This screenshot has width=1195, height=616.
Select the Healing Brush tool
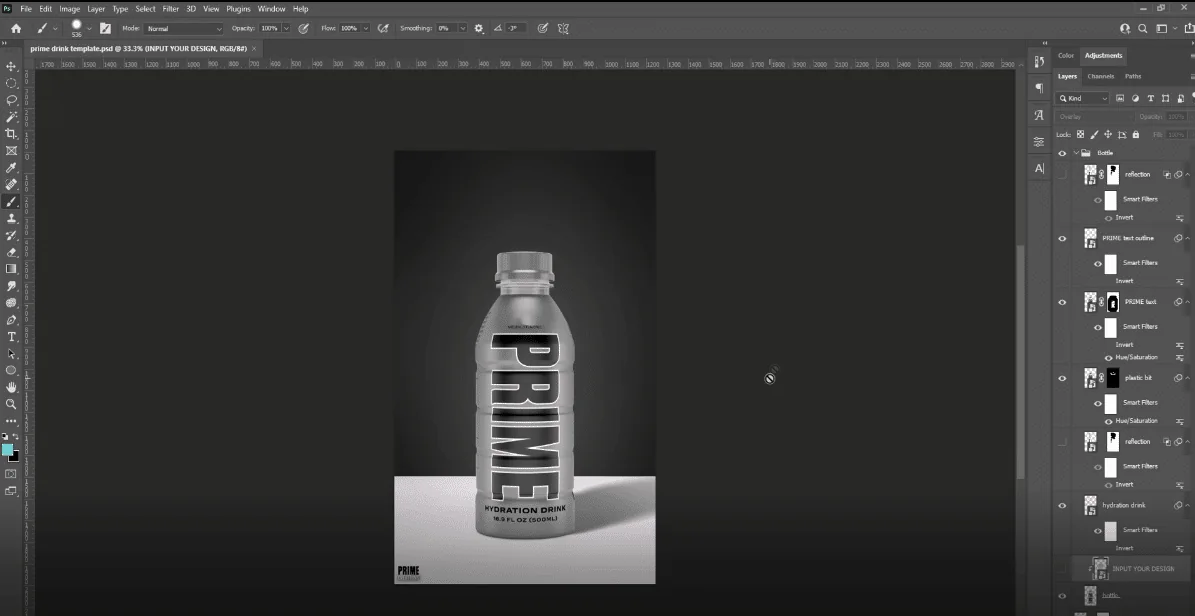coord(11,184)
